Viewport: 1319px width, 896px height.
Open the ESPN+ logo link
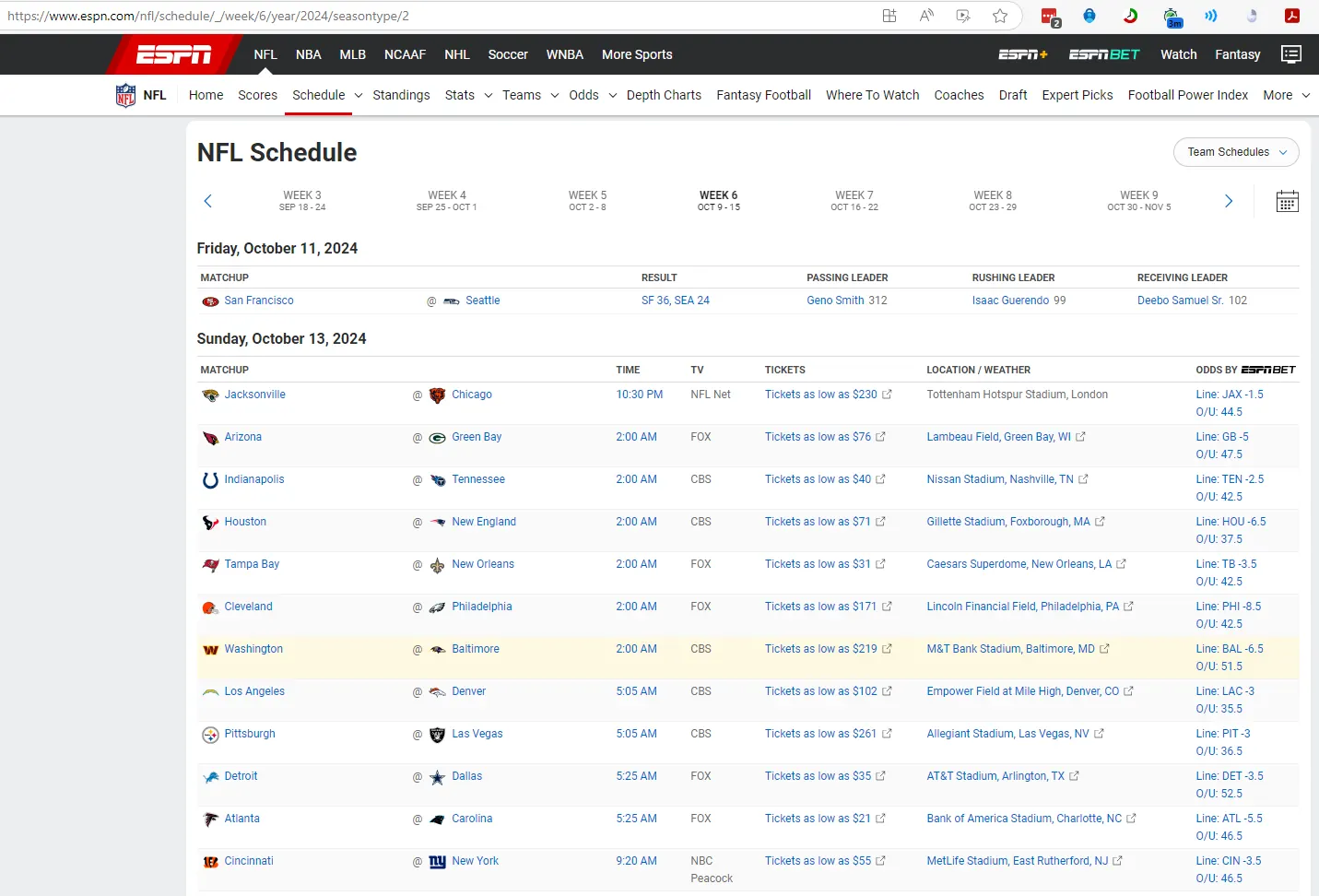tap(1023, 54)
